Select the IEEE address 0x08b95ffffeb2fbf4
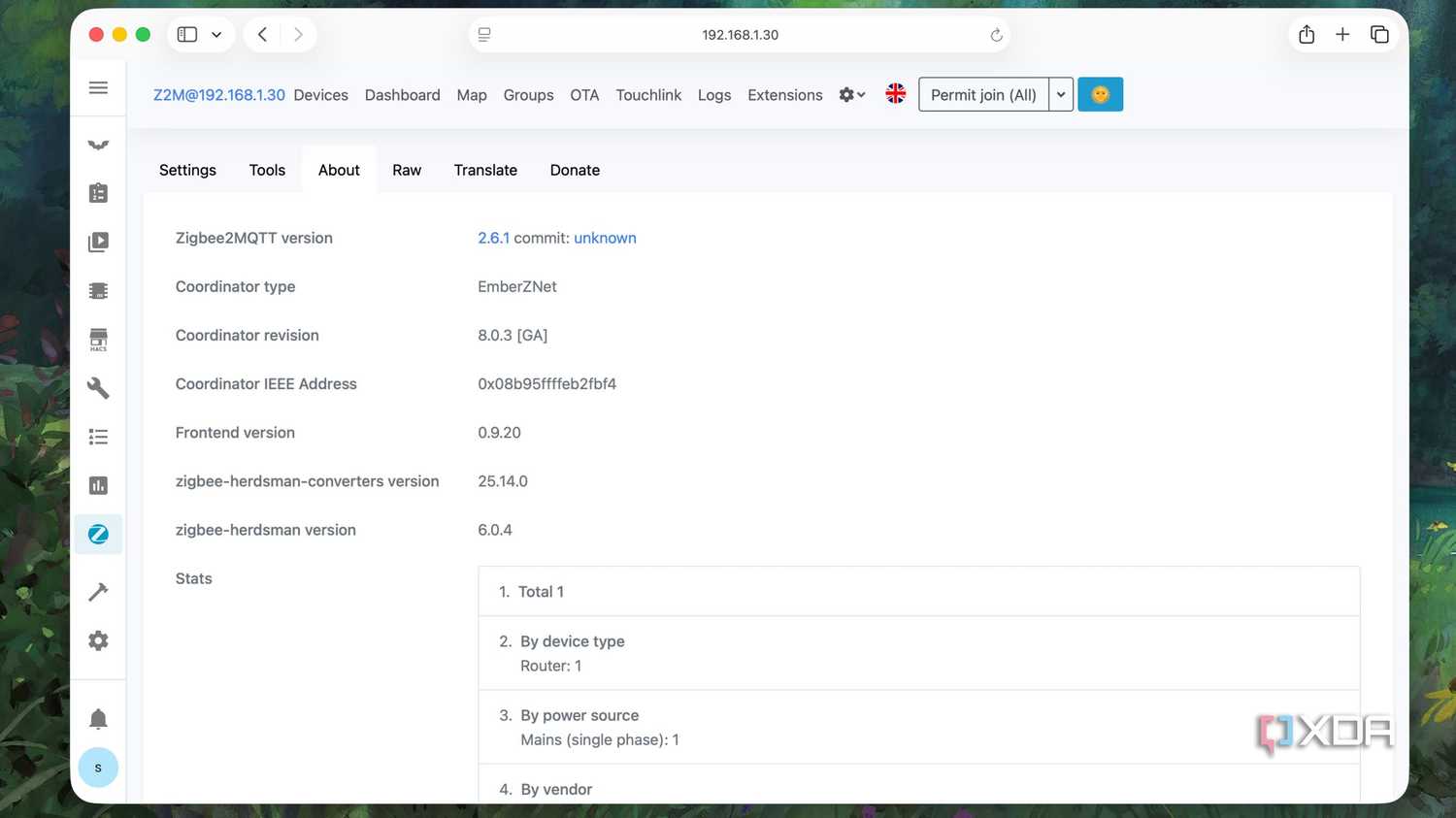The width and height of the screenshot is (1456, 818). (546, 384)
